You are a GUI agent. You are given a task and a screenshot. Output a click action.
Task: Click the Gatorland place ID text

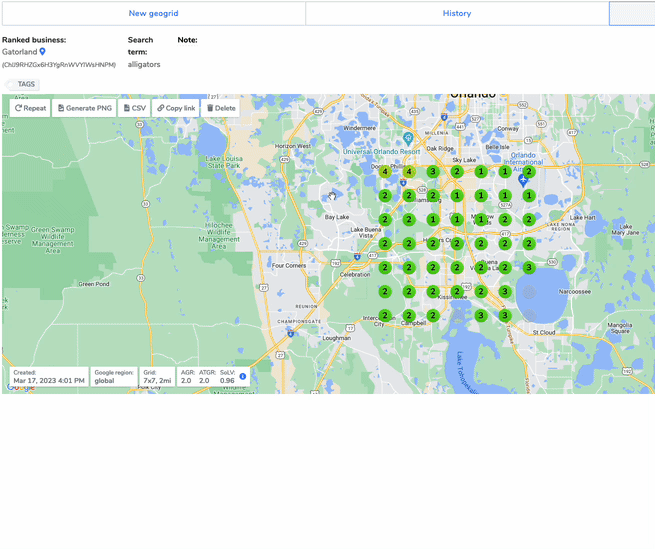(x=59, y=65)
